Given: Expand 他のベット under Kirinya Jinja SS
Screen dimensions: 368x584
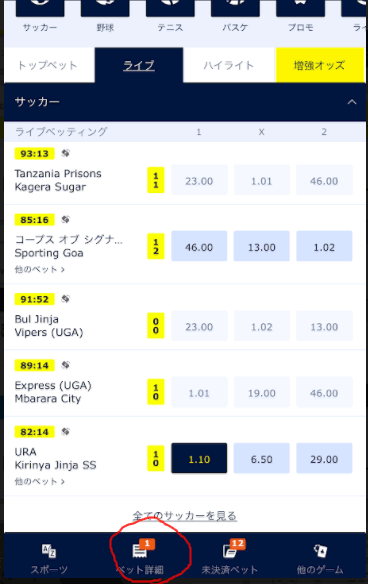Looking at the screenshot, I should click(39, 482).
